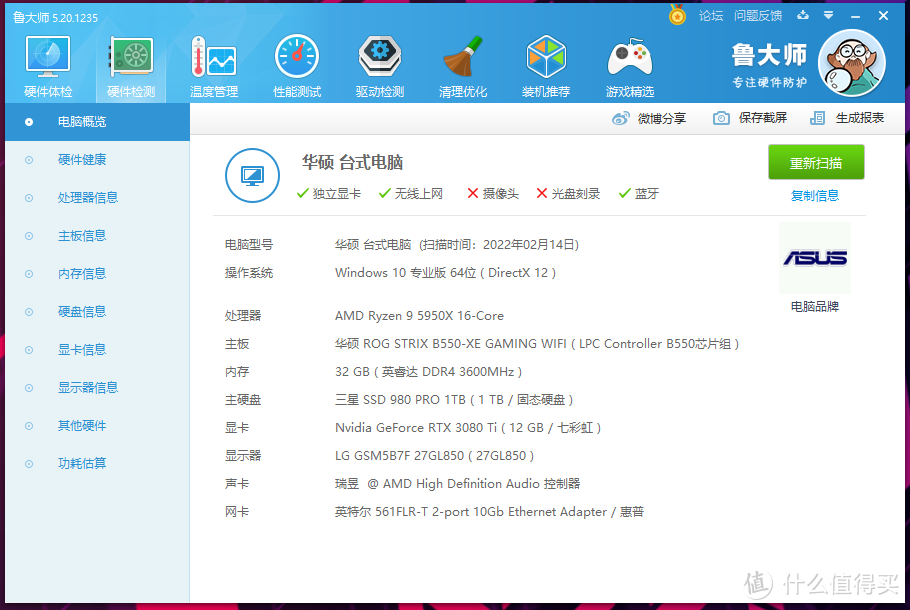Minimize the 鲁大师 window
910x610 pixels.
(855, 16)
